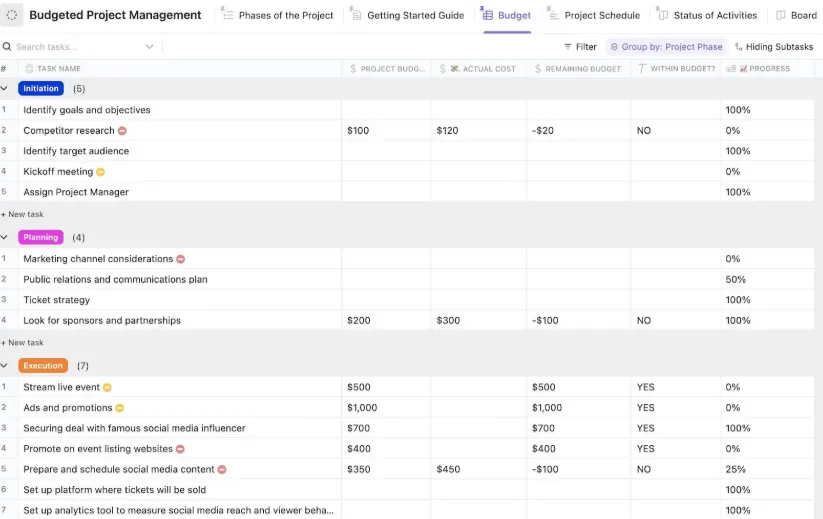823x519 pixels.
Task: Click $1,000 project budget for Ads and promotions
Action: tap(362, 408)
